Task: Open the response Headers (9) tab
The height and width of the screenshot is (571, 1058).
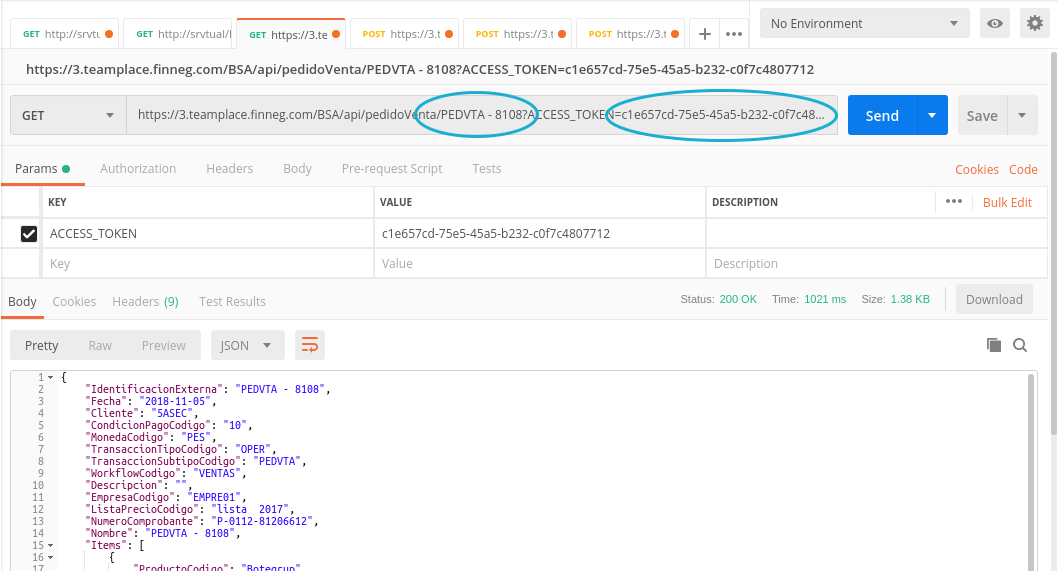Action: [x=145, y=301]
